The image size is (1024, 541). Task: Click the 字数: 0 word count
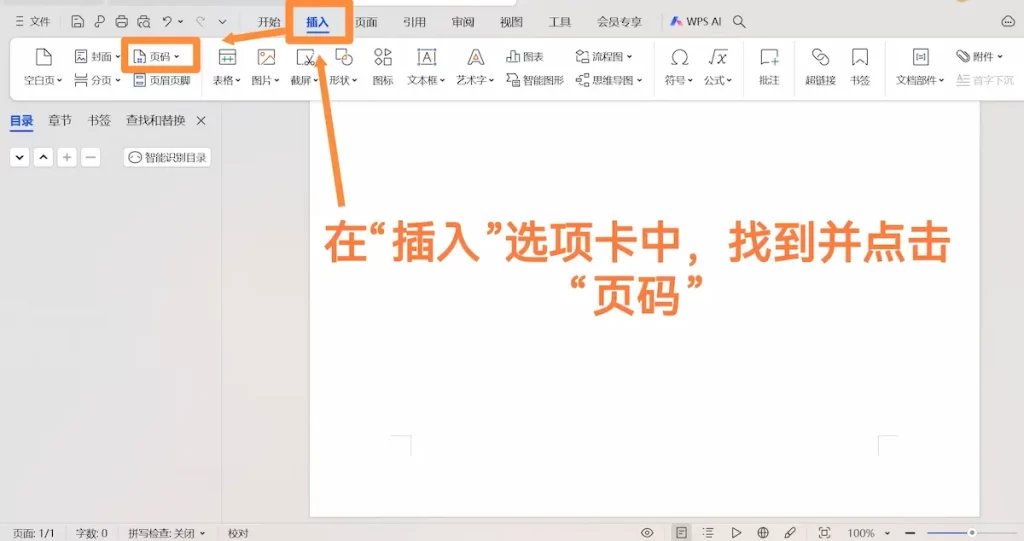click(x=91, y=533)
